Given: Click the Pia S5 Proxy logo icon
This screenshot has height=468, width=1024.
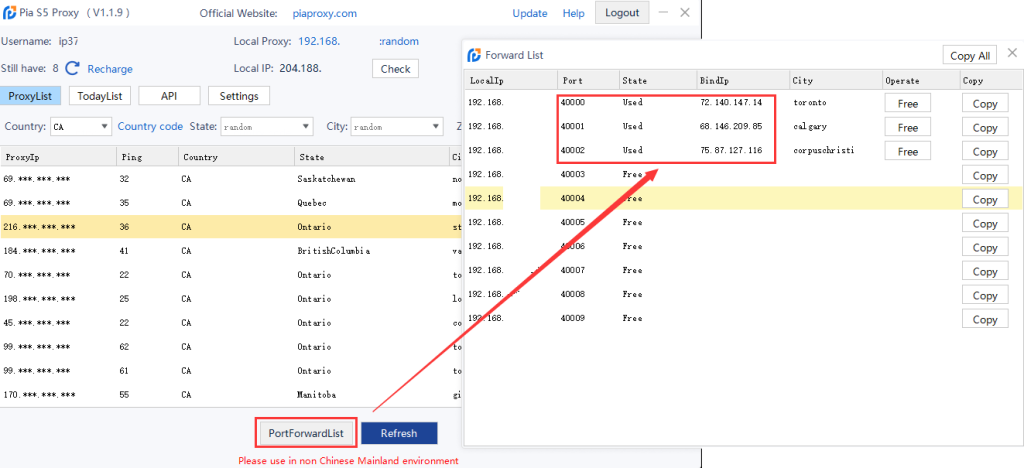Looking at the screenshot, I should [x=10, y=12].
